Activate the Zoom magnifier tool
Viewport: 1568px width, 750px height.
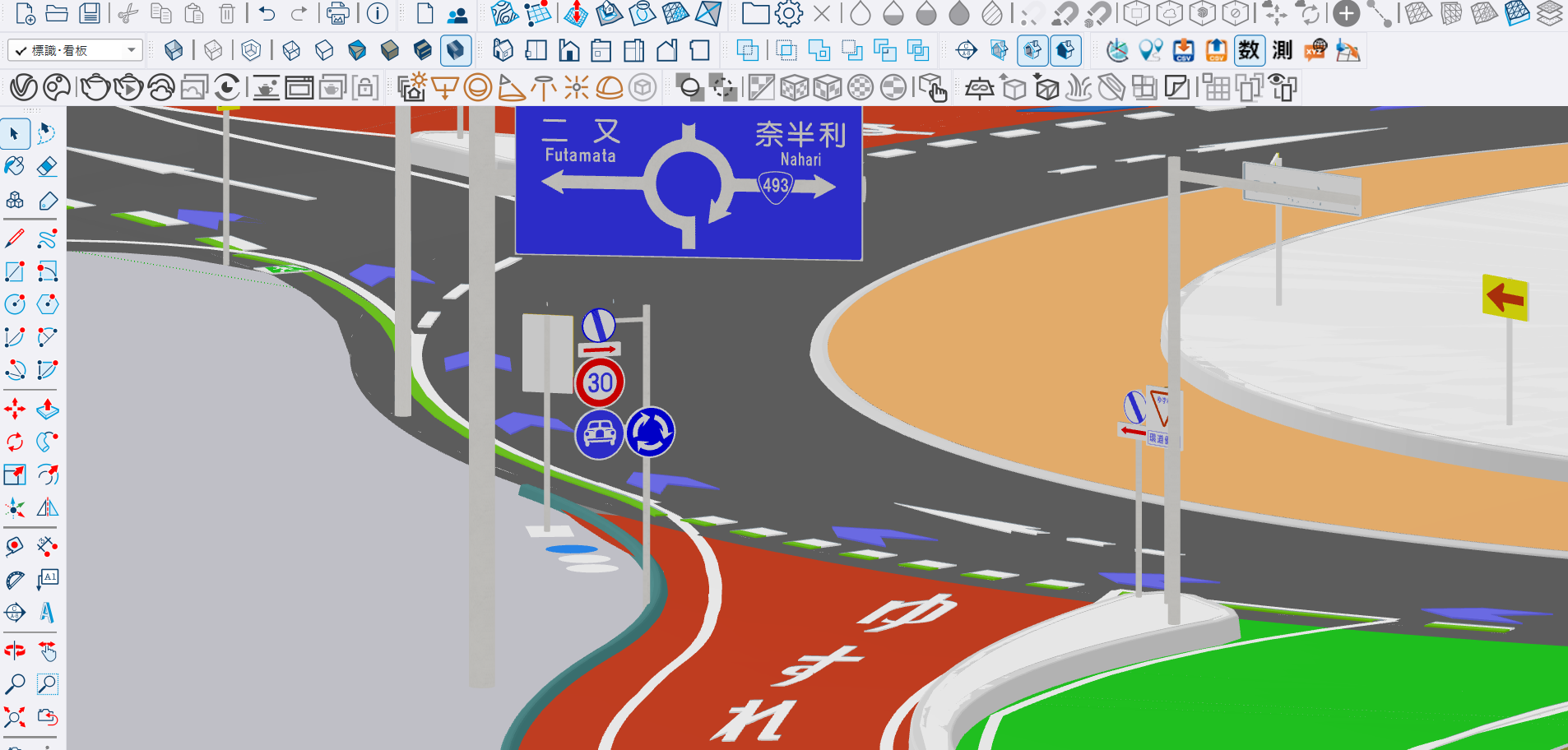click(x=15, y=684)
